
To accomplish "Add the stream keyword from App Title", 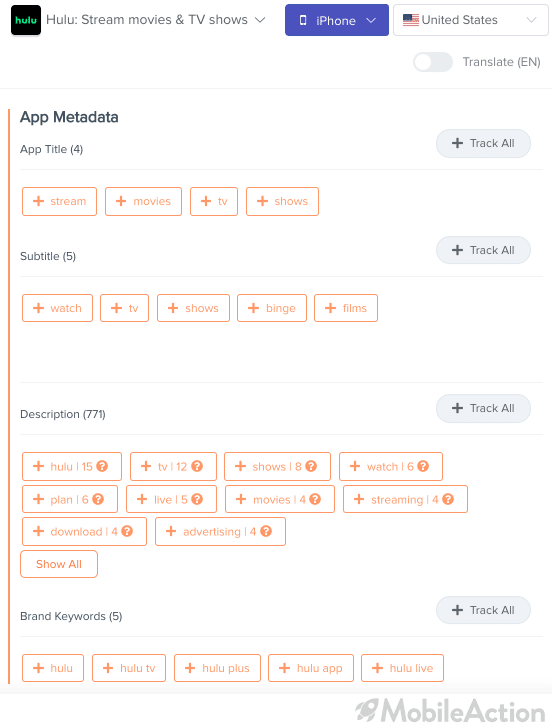I will tap(59, 201).
